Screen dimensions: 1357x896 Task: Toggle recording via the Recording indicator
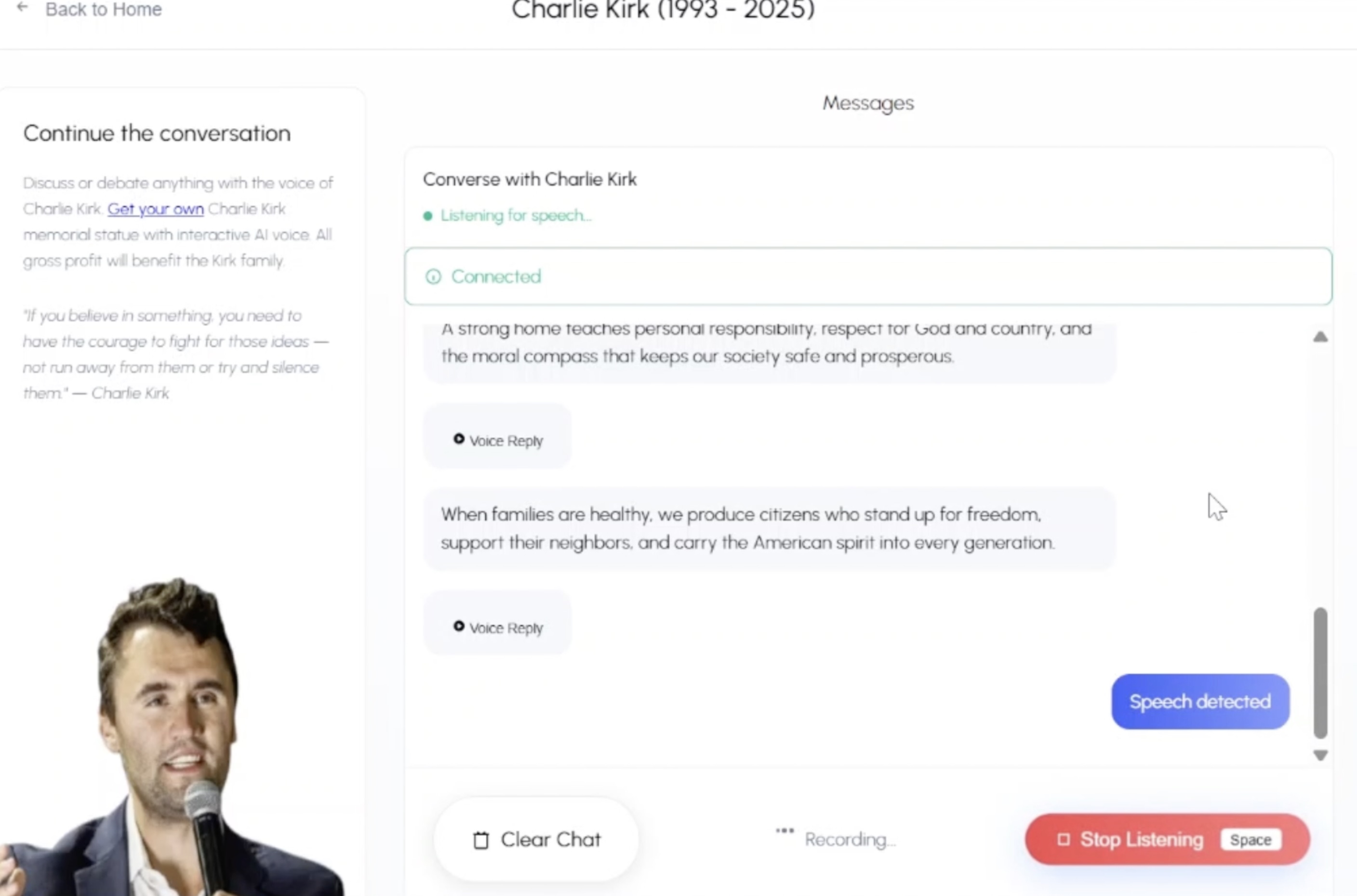coord(836,840)
